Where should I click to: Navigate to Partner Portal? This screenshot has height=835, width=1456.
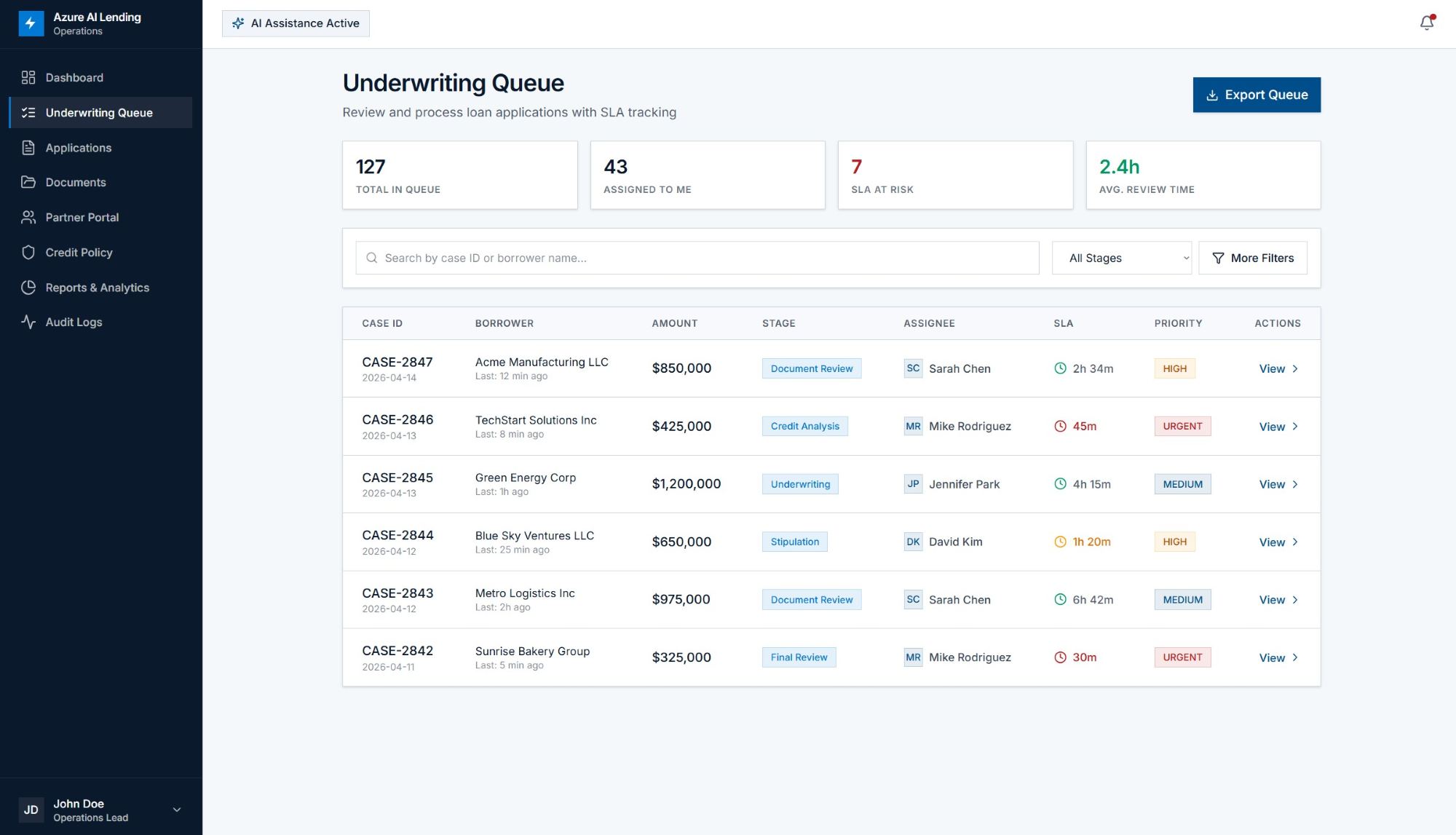tap(100, 217)
